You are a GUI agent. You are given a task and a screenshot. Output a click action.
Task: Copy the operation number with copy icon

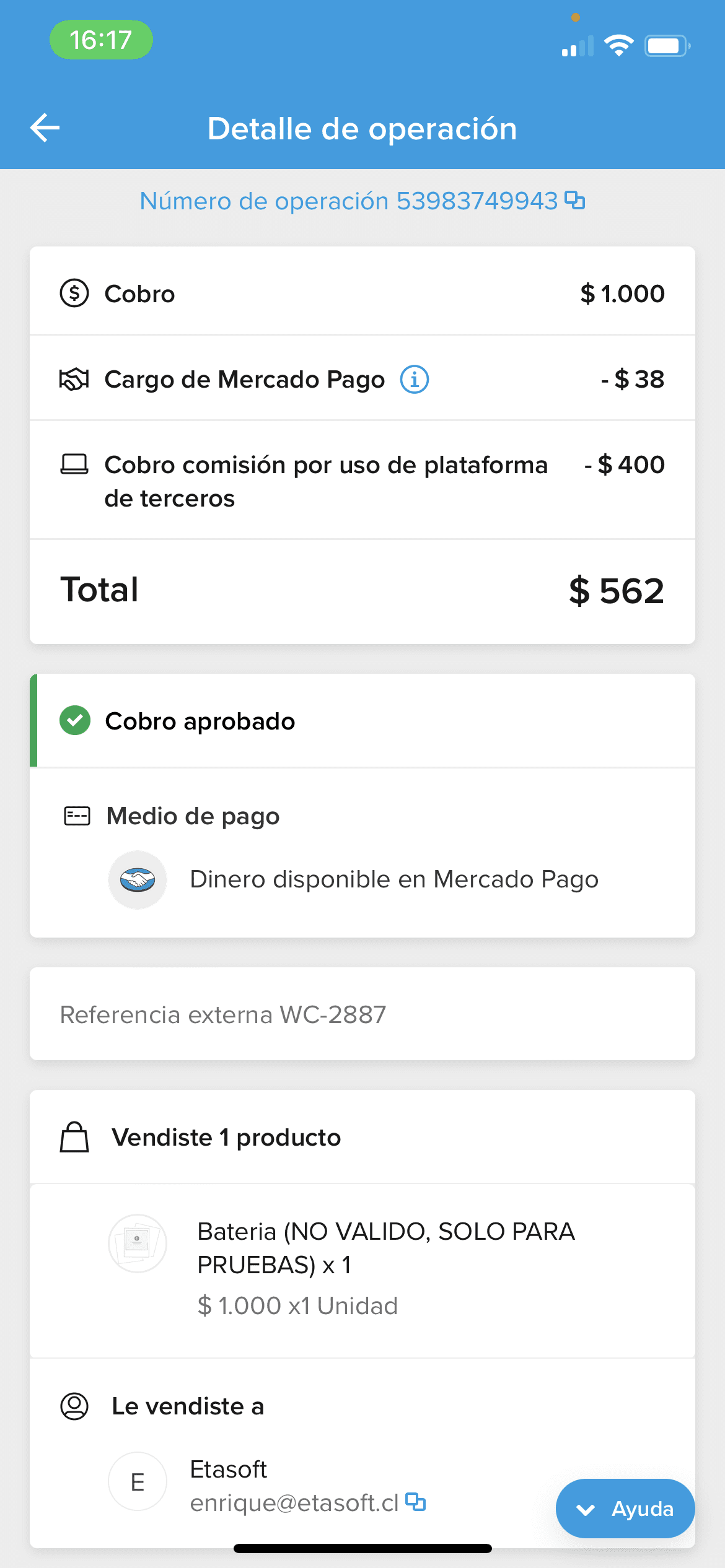coord(575,201)
